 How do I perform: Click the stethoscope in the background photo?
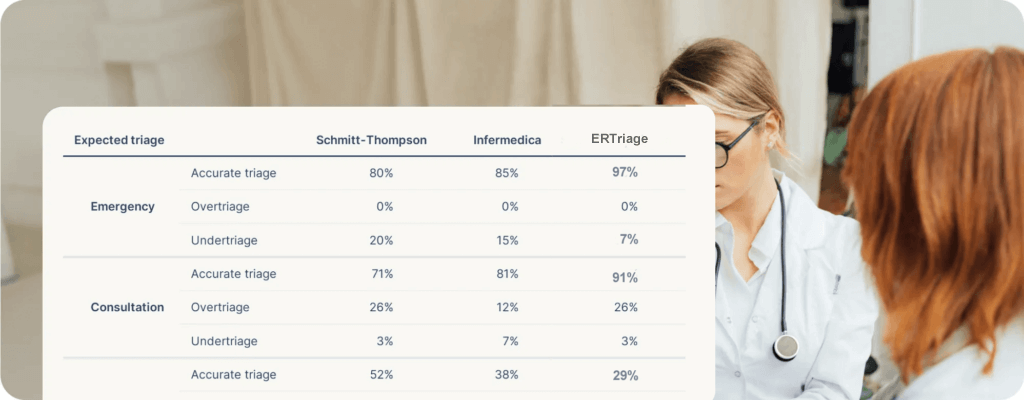coord(786,346)
